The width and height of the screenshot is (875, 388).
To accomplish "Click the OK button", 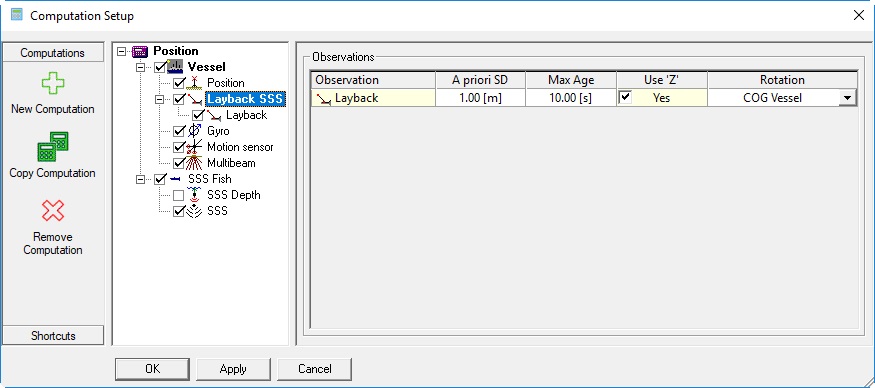I will (152, 369).
